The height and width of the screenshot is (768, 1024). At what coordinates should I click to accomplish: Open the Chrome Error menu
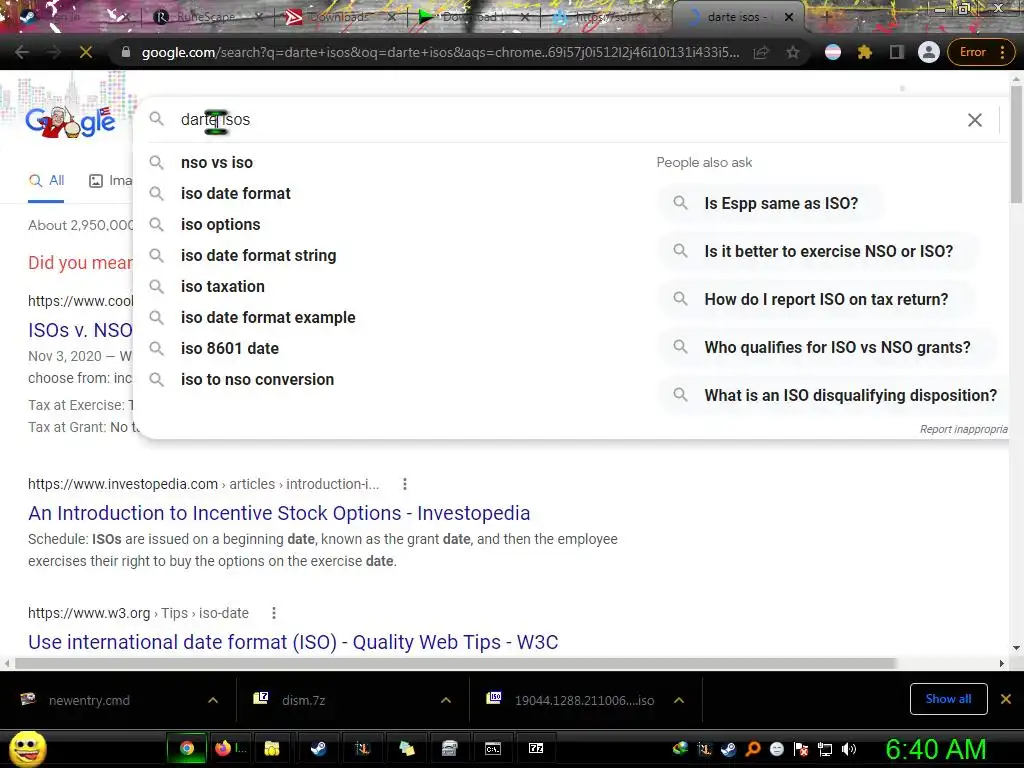pos(982,52)
